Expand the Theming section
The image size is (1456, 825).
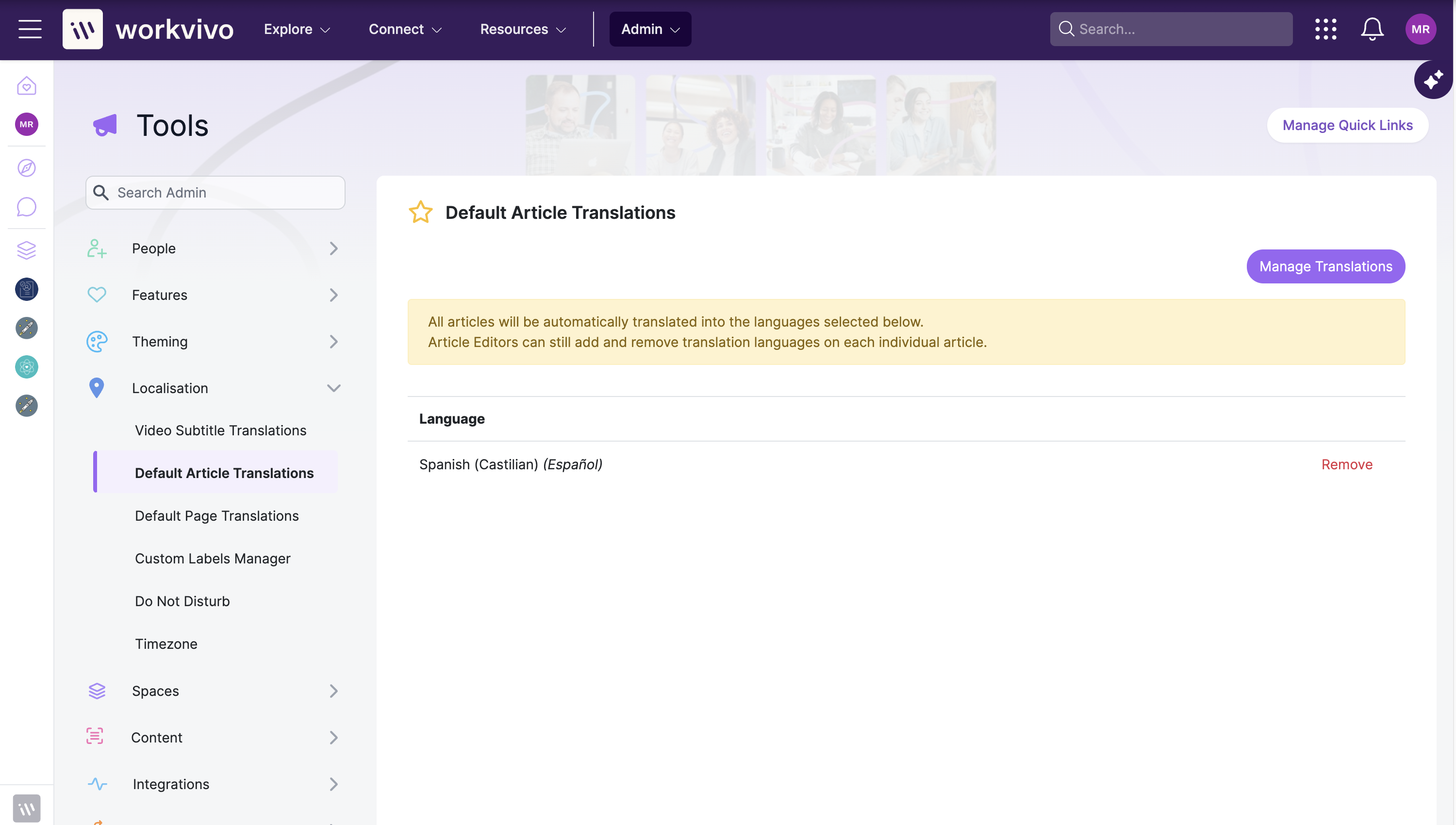213,342
